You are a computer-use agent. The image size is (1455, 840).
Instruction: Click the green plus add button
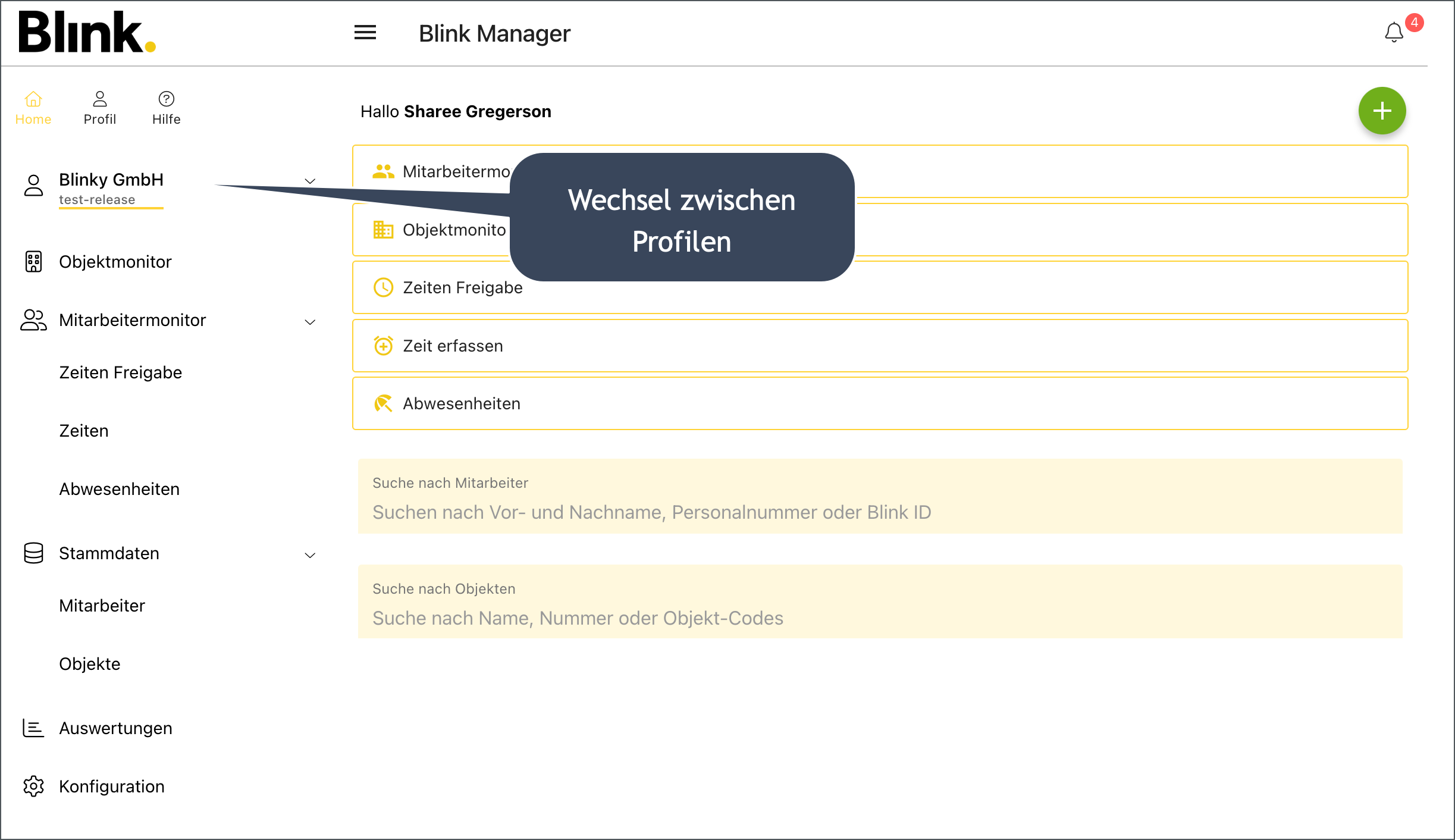[1381, 111]
